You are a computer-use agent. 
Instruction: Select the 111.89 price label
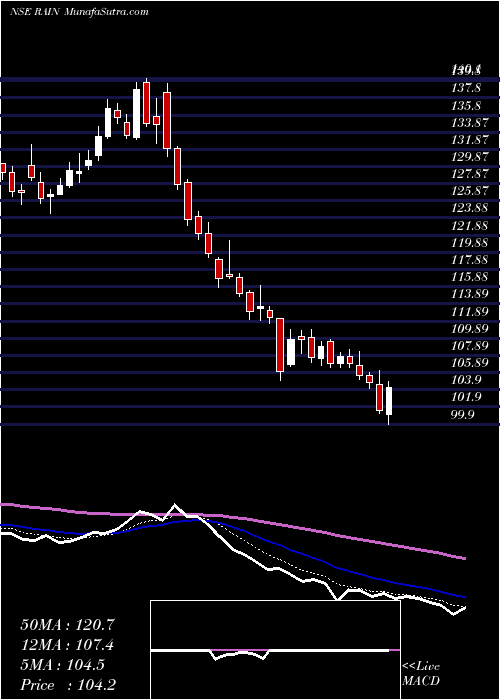[x=469, y=311]
